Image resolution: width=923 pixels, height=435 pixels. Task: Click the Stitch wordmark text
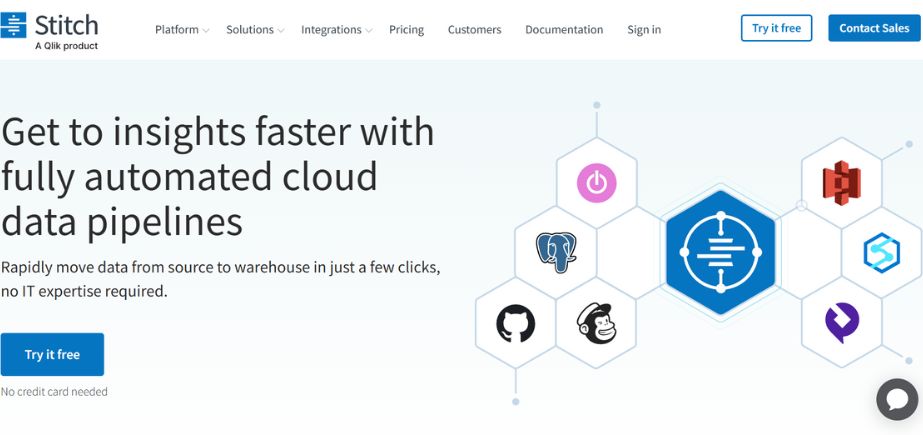(x=66, y=25)
